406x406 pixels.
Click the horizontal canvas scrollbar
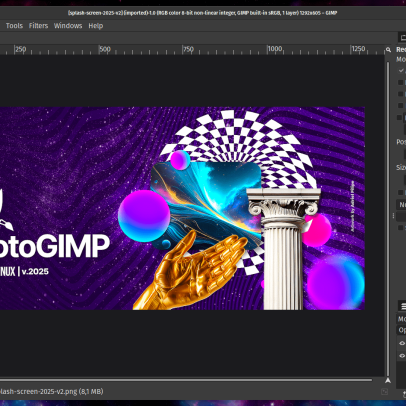pos(186,380)
